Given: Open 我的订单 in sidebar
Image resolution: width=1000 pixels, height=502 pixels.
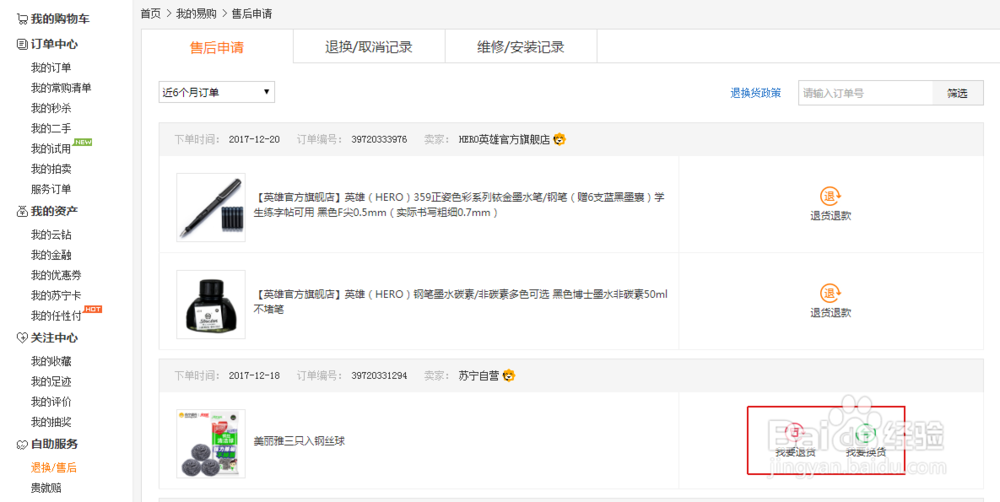Looking at the screenshot, I should (51, 68).
